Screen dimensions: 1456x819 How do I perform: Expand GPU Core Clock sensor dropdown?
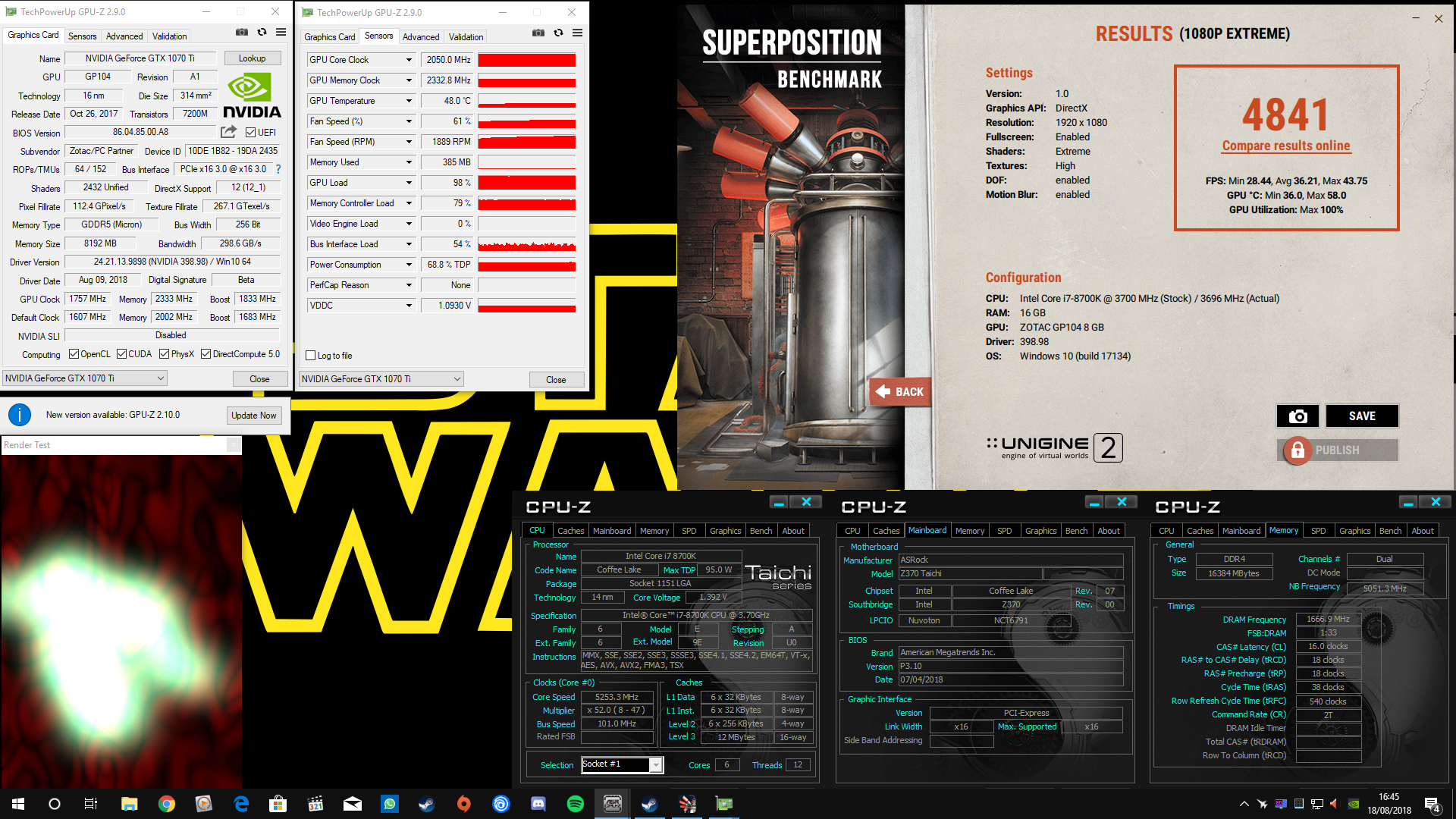pyautogui.click(x=409, y=60)
